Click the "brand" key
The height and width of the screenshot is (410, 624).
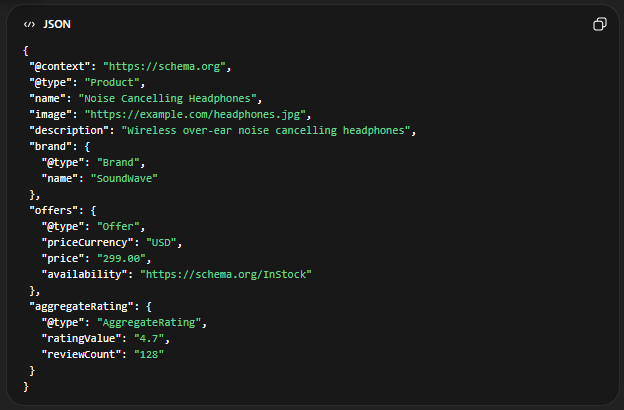[x=50, y=146]
